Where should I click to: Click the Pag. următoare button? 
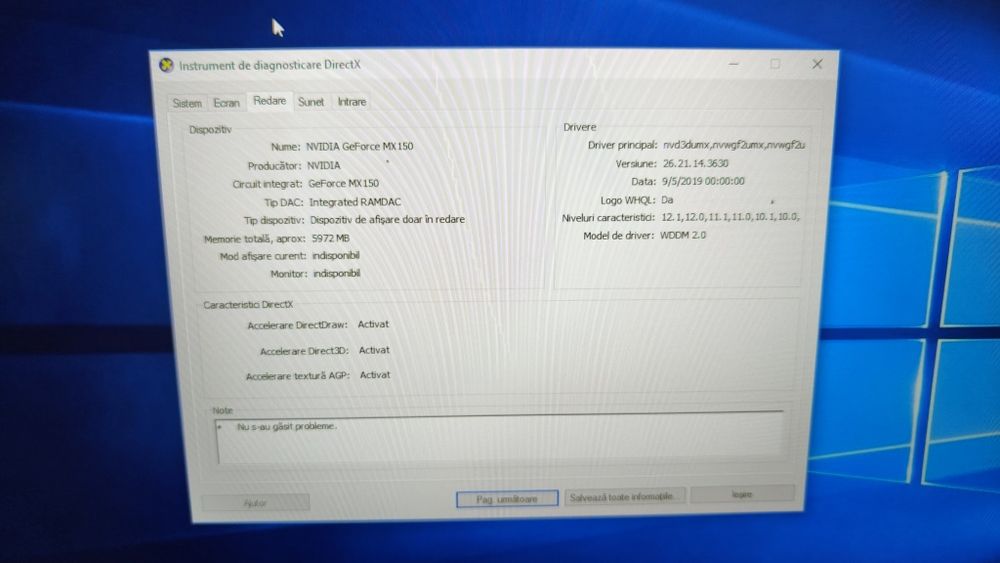[507, 499]
